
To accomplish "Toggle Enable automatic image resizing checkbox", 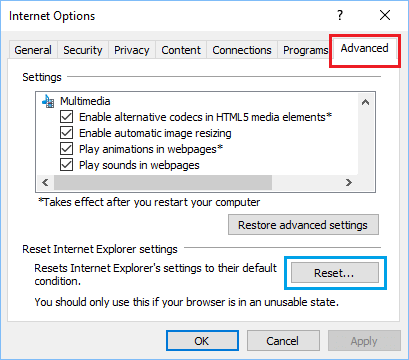I will (66, 133).
